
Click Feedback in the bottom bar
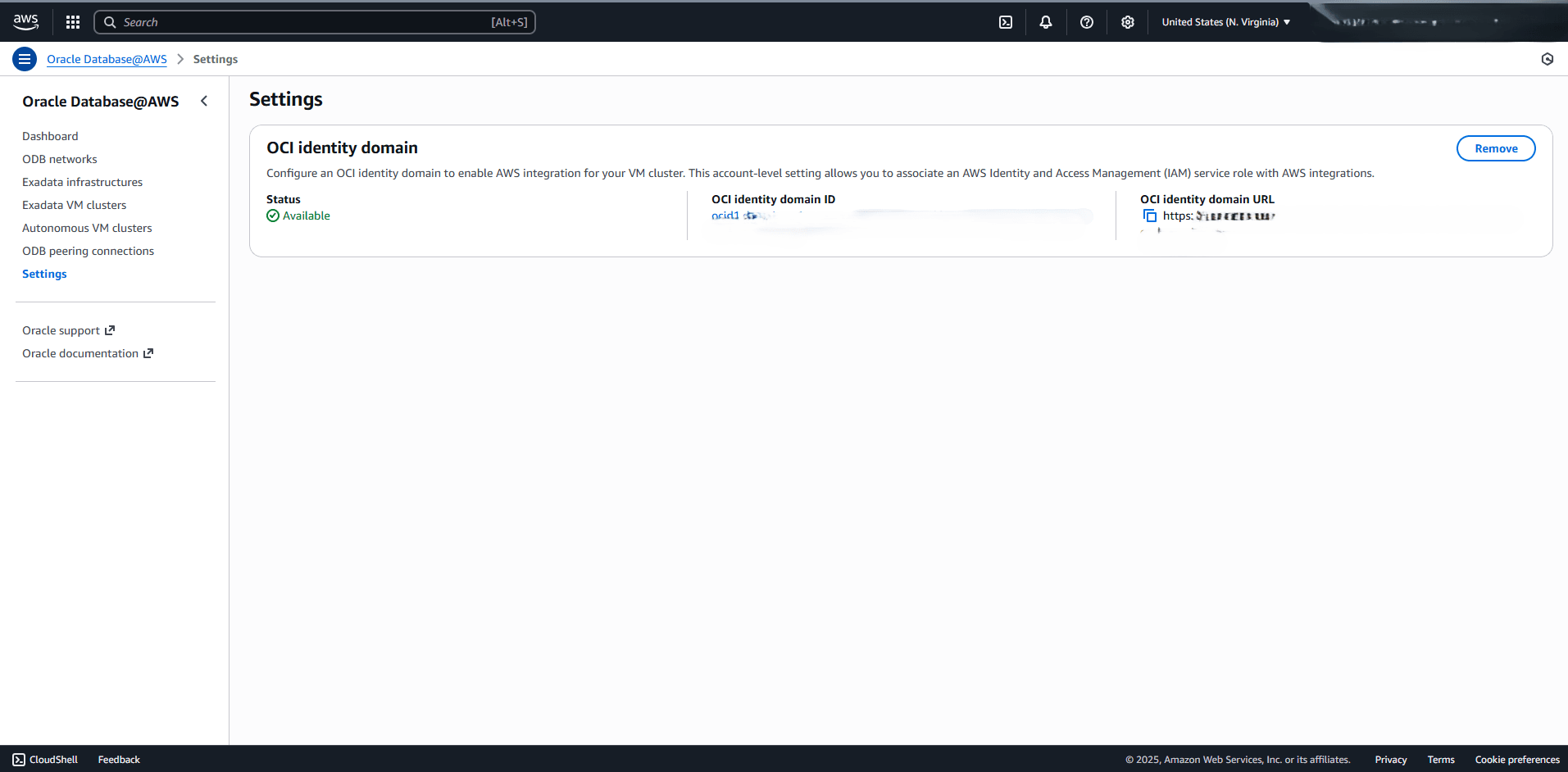tap(118, 759)
